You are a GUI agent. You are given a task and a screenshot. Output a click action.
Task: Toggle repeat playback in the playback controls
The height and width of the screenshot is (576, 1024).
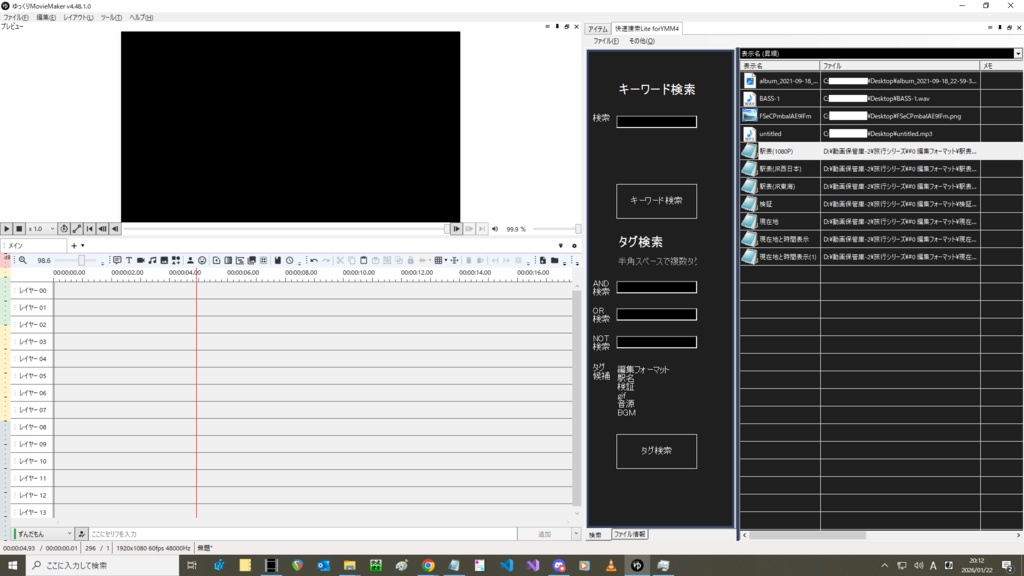click(64, 228)
